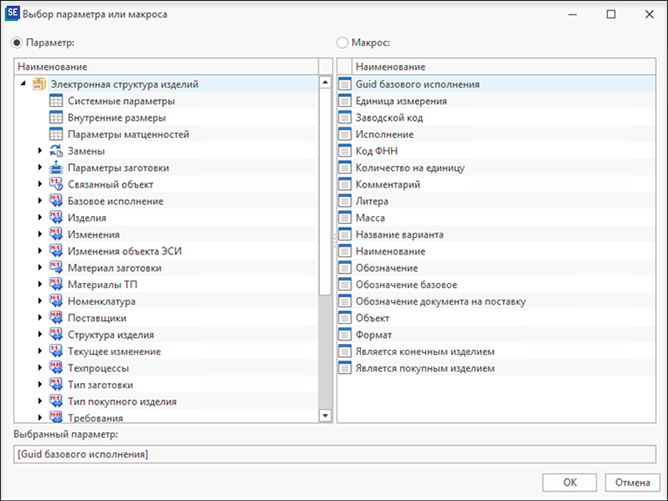Screen dimensions: 668x501
Task: Click the Замены swap icon
Action: click(x=56, y=151)
